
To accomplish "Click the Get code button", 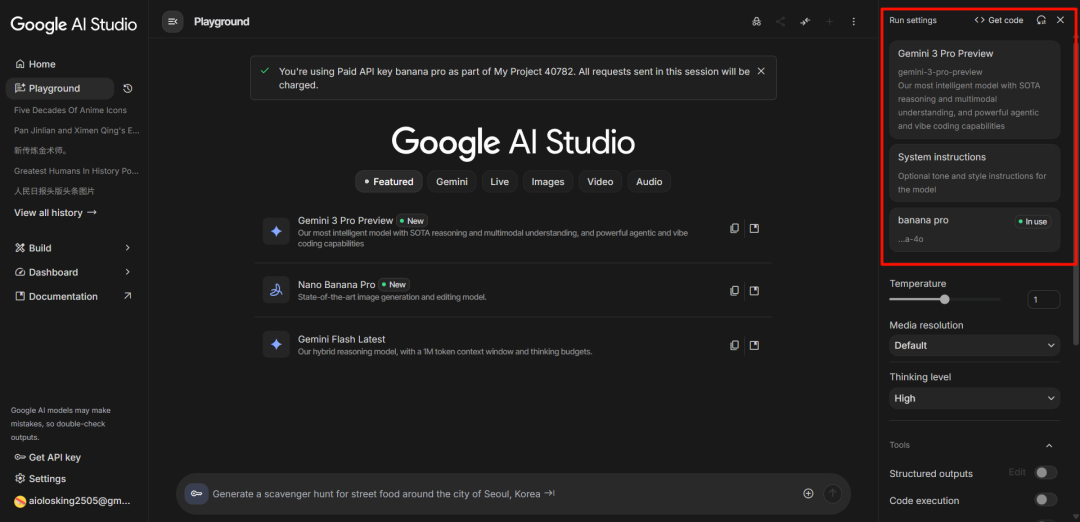I will tap(999, 20).
